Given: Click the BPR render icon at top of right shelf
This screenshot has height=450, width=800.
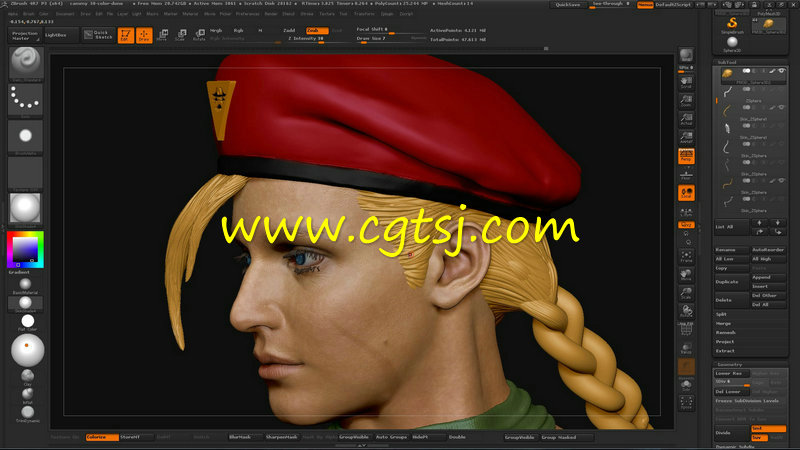Looking at the screenshot, I should point(686,55).
